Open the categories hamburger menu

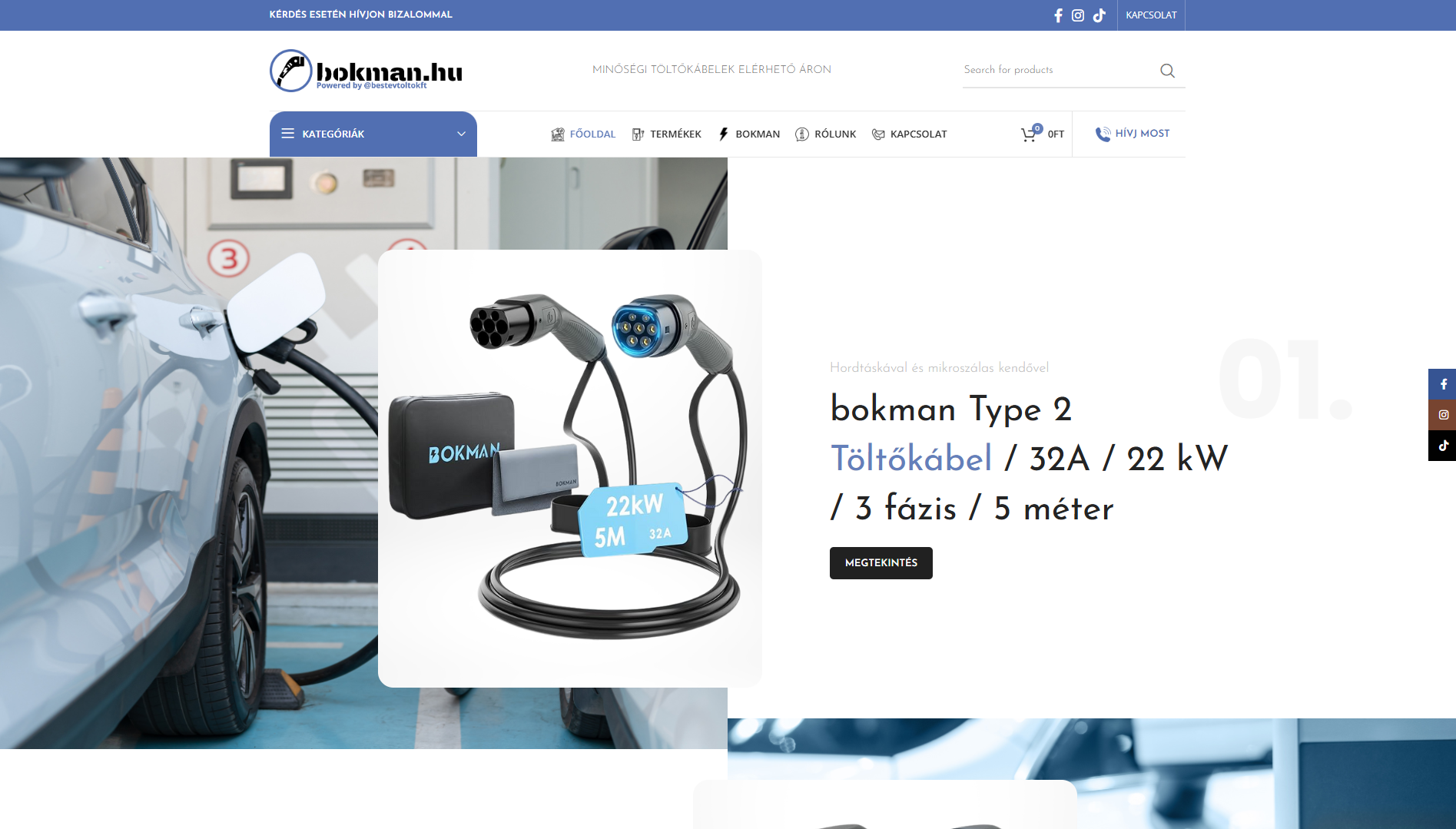[x=287, y=134]
